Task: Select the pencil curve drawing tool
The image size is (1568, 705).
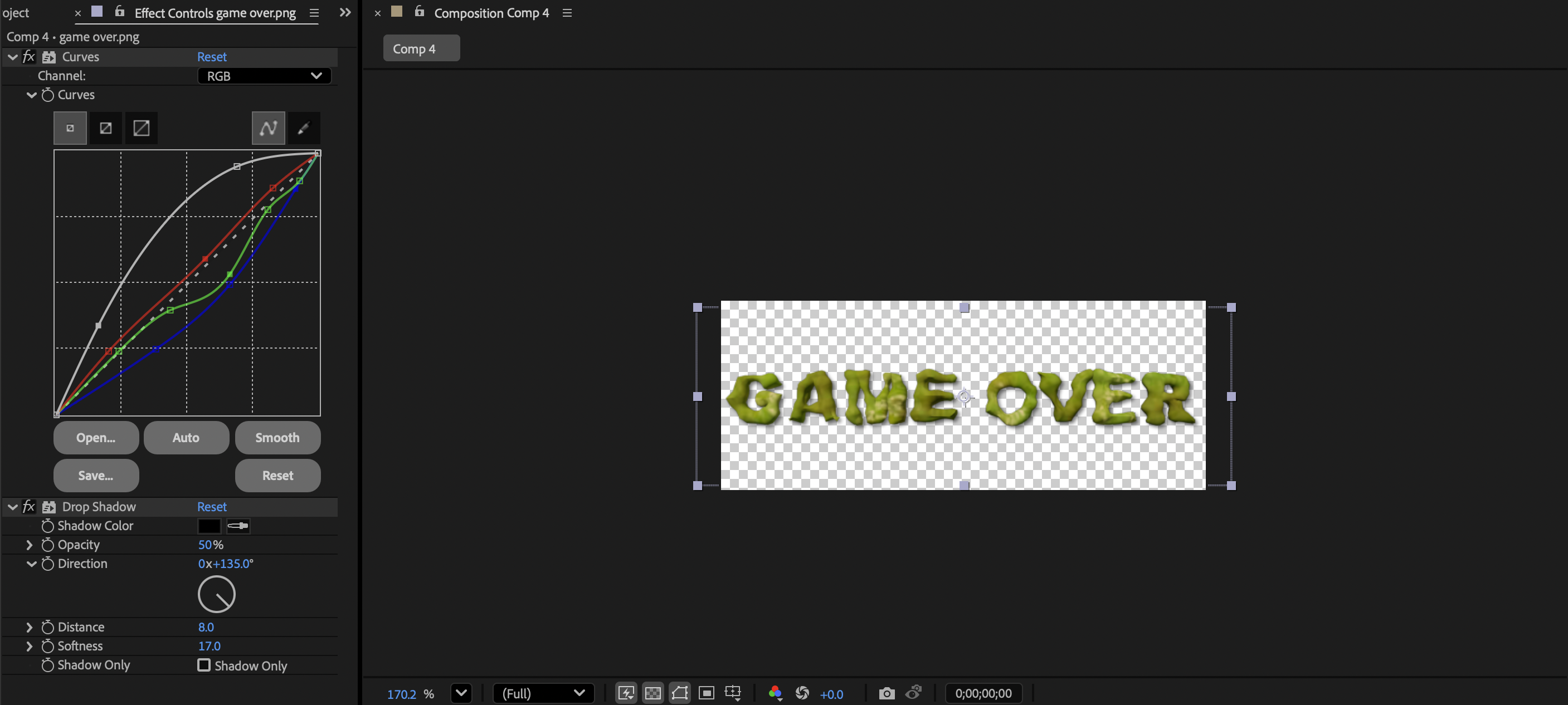Action: click(x=303, y=128)
